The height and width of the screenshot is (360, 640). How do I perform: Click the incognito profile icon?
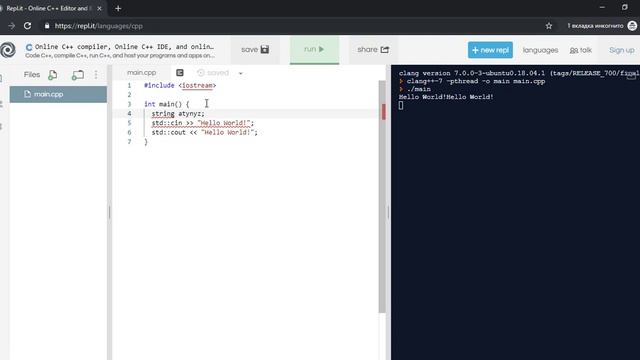pos(632,26)
